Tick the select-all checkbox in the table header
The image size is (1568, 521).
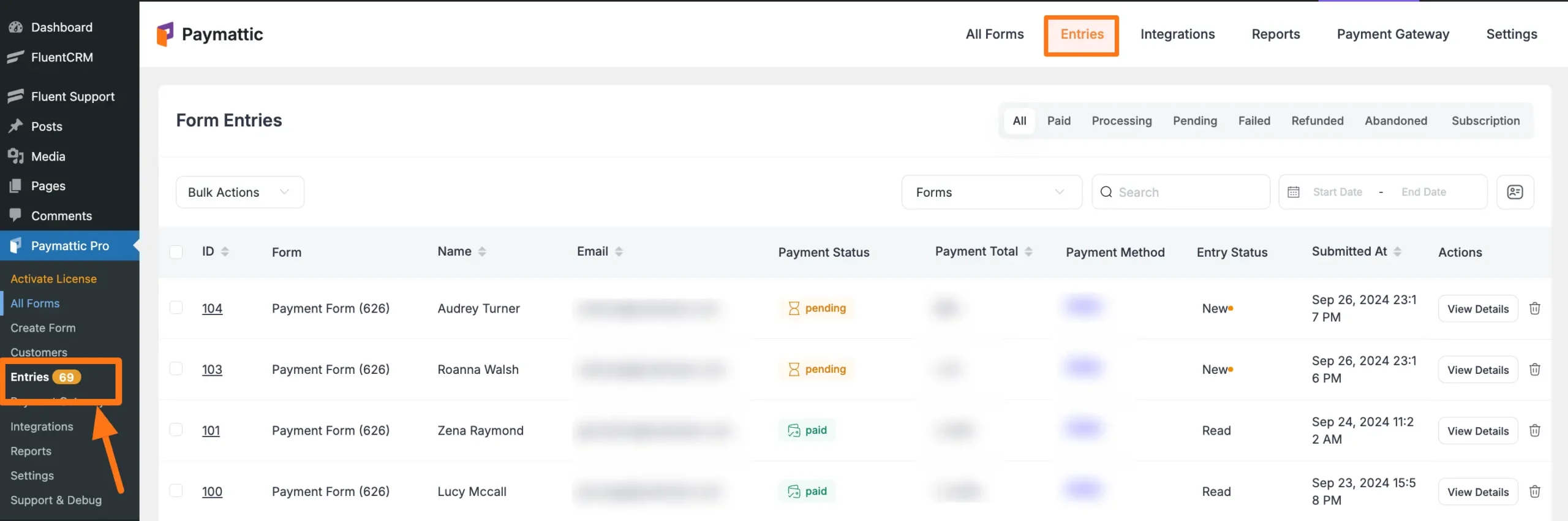click(x=176, y=252)
